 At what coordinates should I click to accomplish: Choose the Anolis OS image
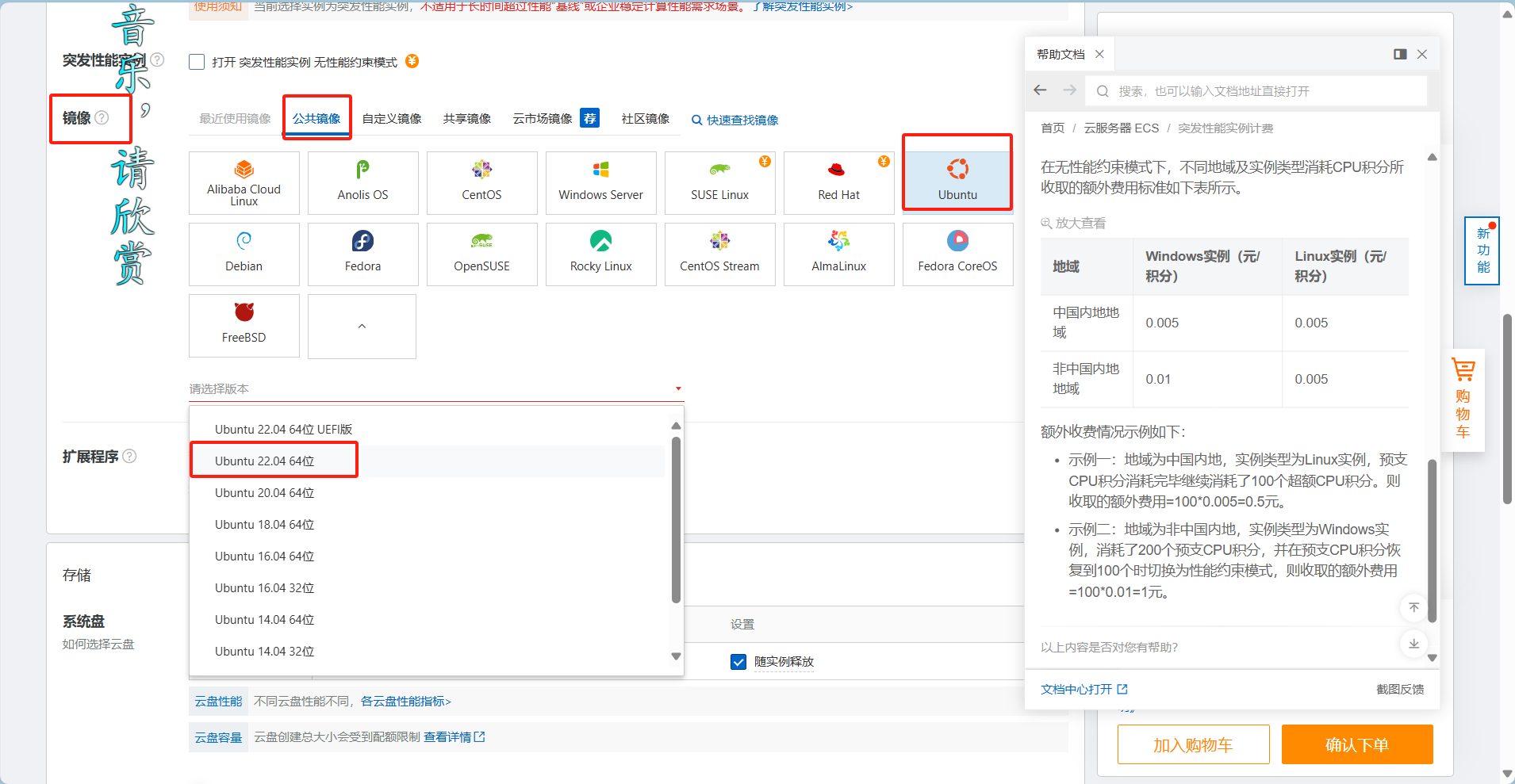click(363, 183)
